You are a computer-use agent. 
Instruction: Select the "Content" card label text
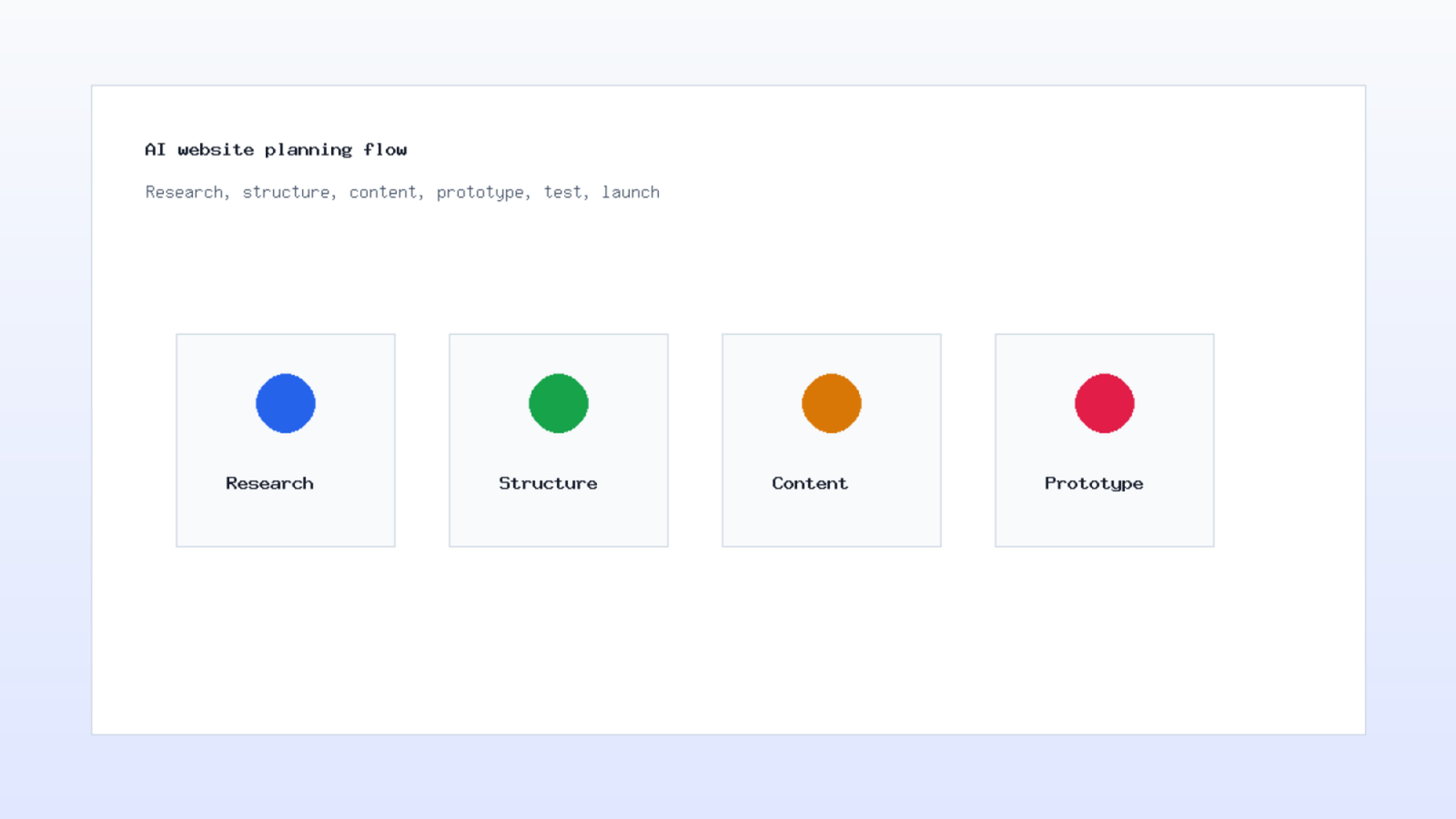click(810, 483)
